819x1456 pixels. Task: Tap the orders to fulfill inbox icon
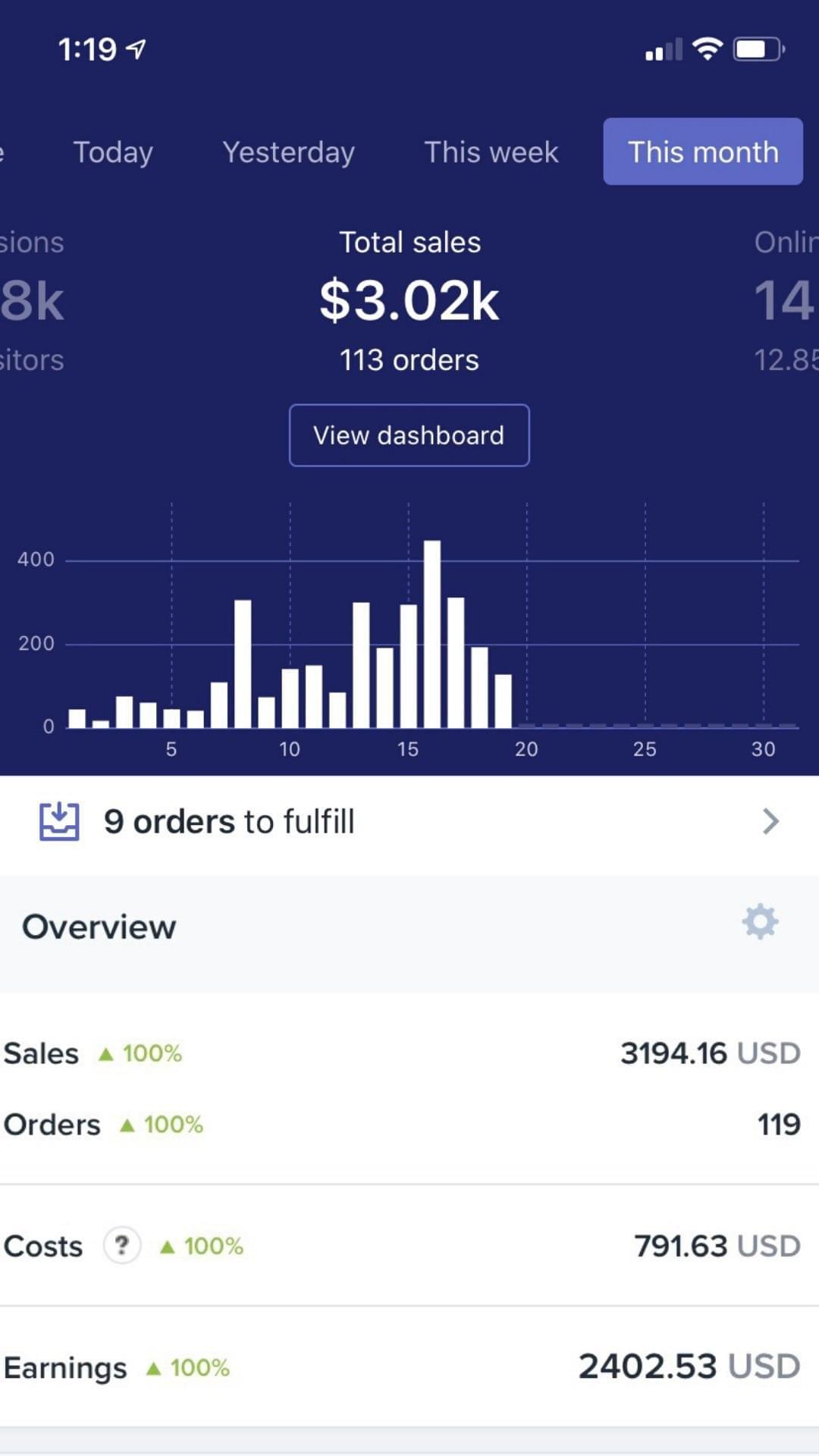59,821
